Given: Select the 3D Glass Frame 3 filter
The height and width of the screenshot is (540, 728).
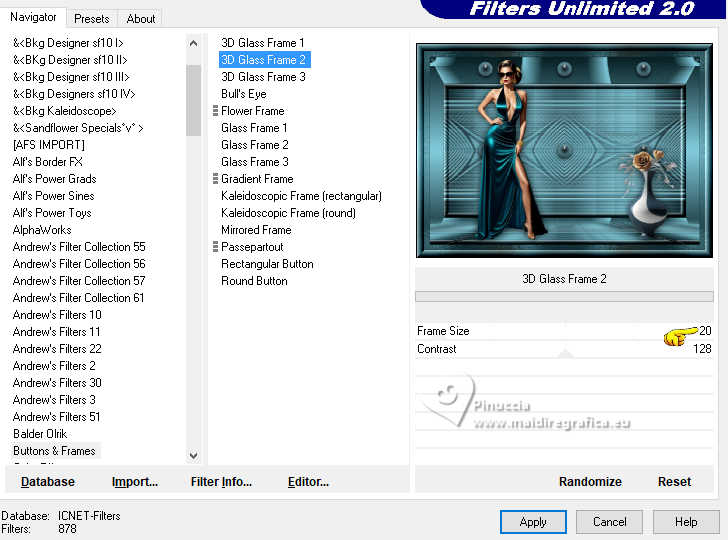Looking at the screenshot, I should coord(263,77).
